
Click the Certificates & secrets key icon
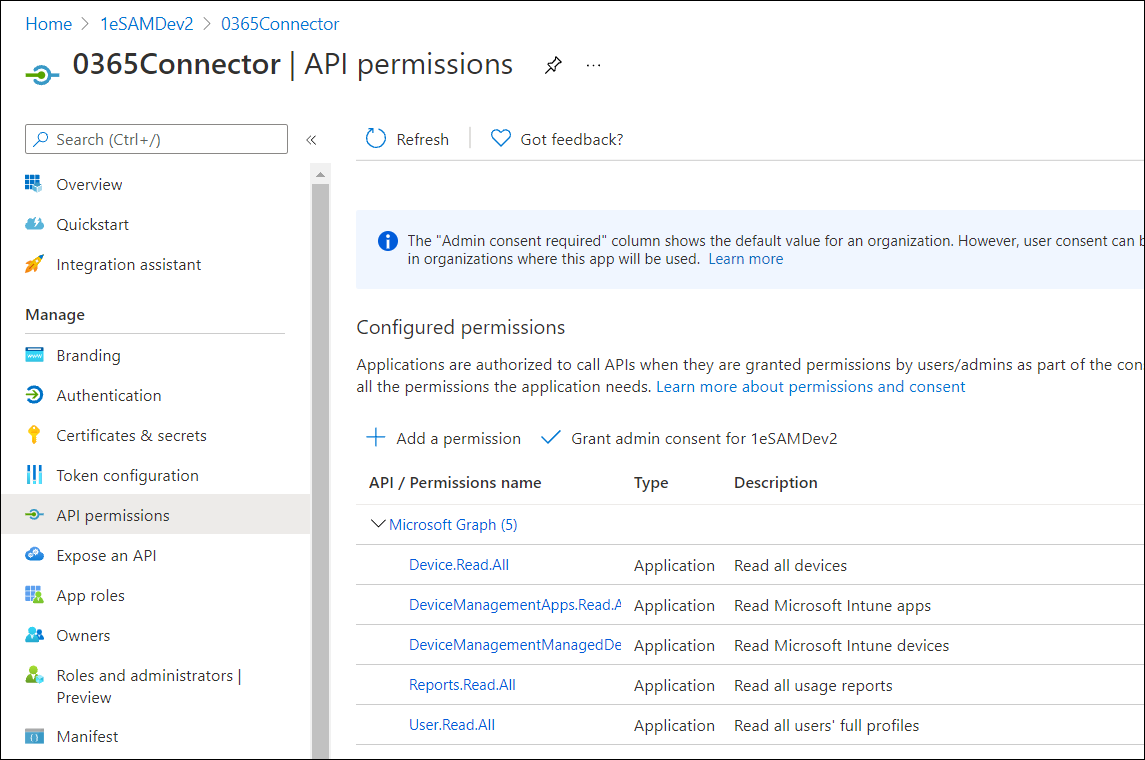(35, 435)
